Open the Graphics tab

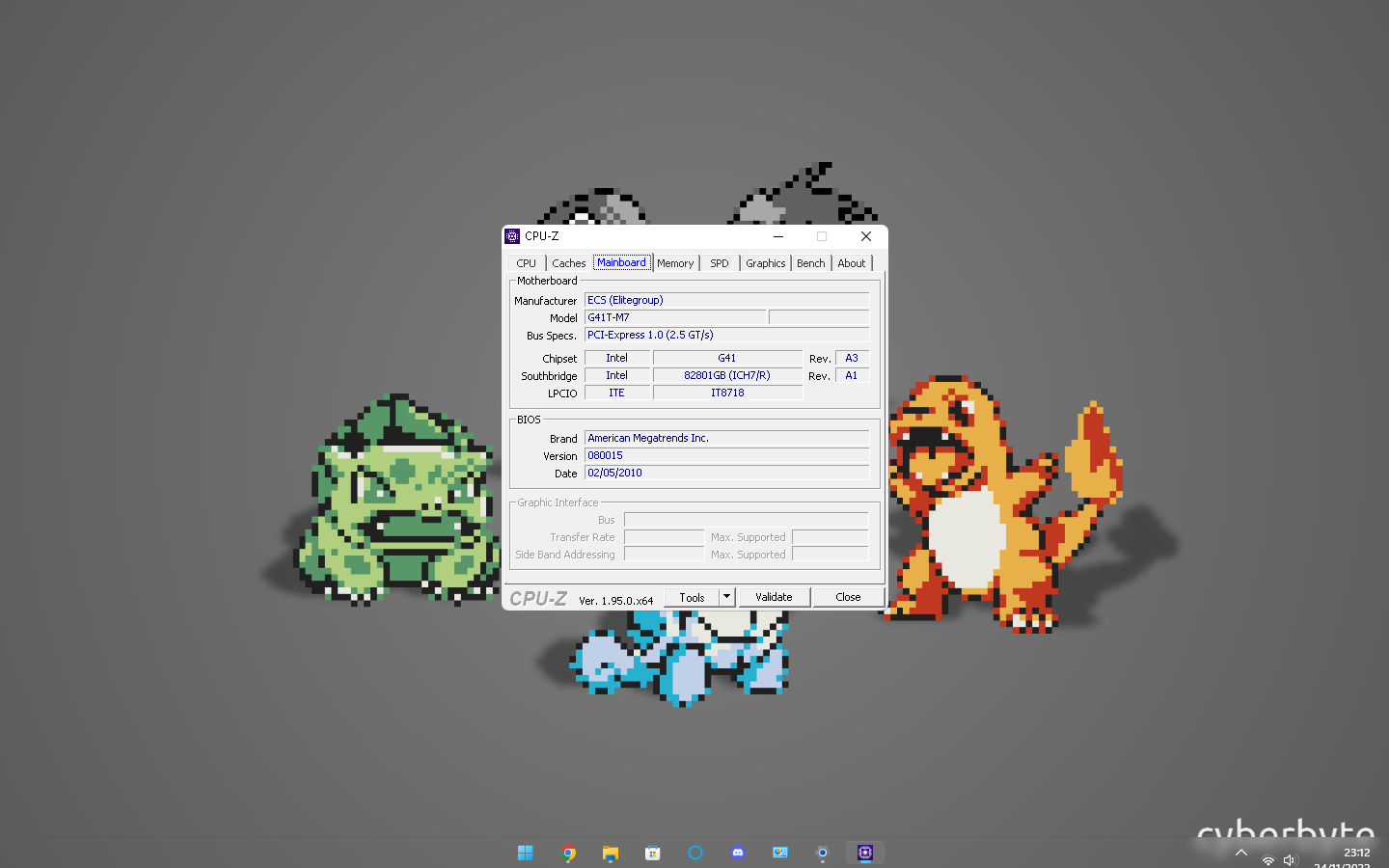pyautogui.click(x=766, y=263)
